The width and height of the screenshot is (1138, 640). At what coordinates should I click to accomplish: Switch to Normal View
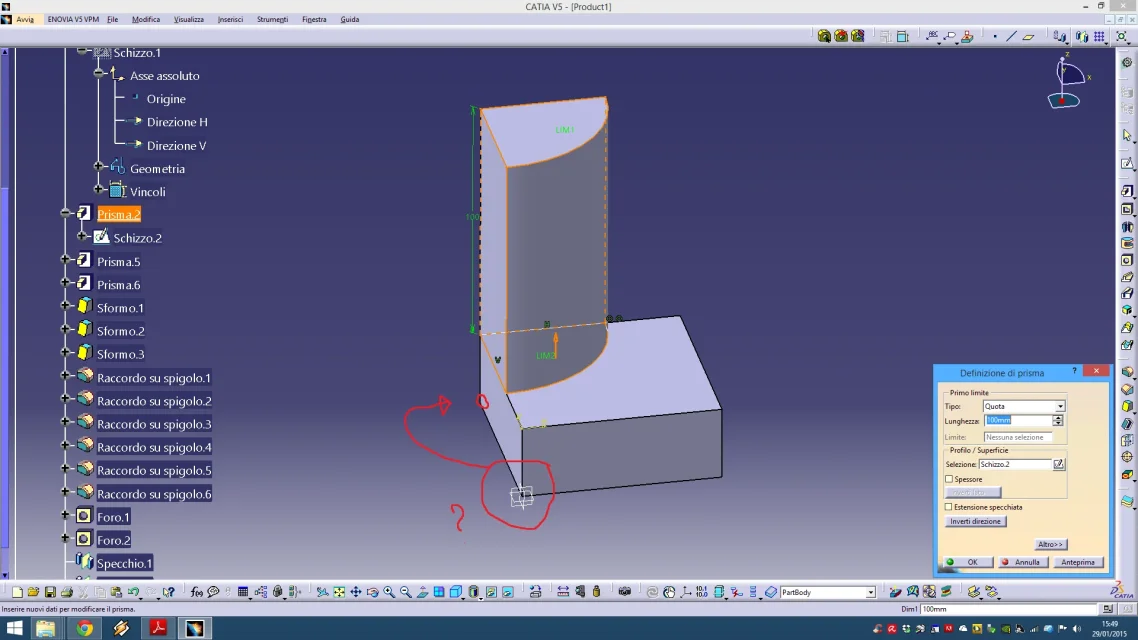[x=422, y=592]
